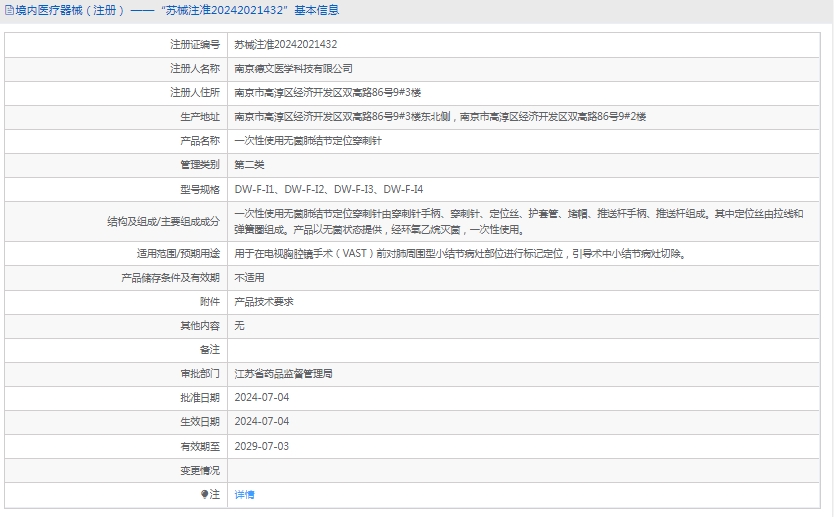Click the 适用范围/预期用途 usage text

click(x=459, y=254)
